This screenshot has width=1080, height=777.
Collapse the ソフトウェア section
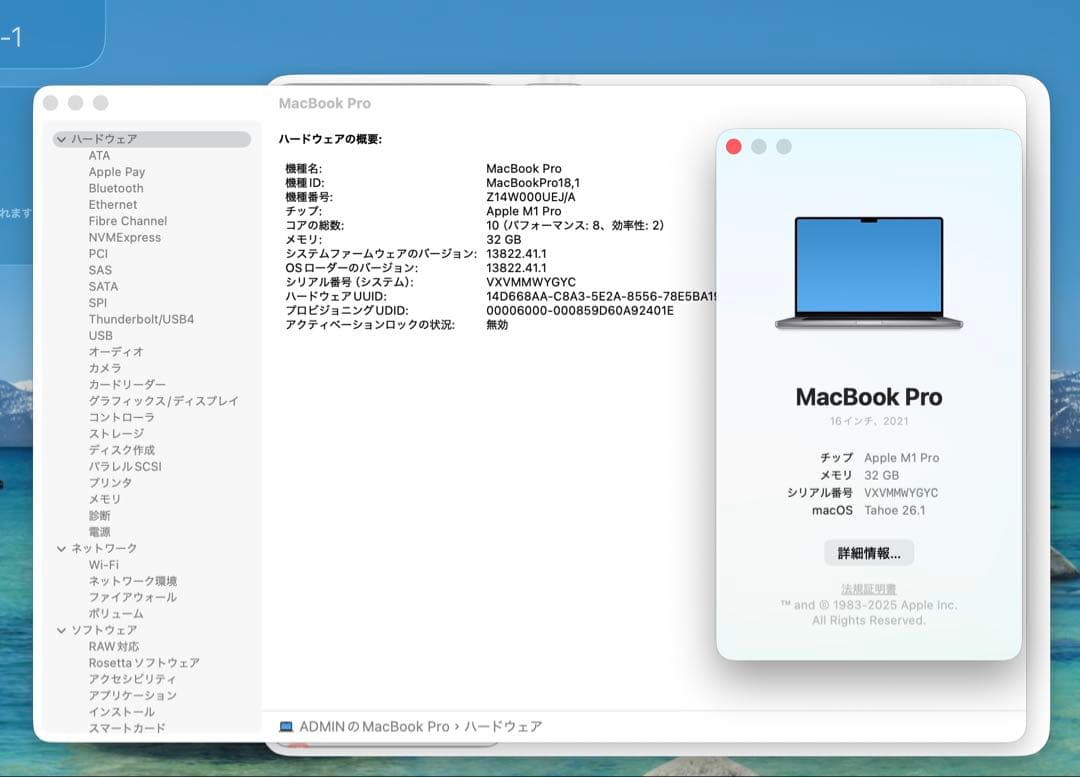(61, 630)
